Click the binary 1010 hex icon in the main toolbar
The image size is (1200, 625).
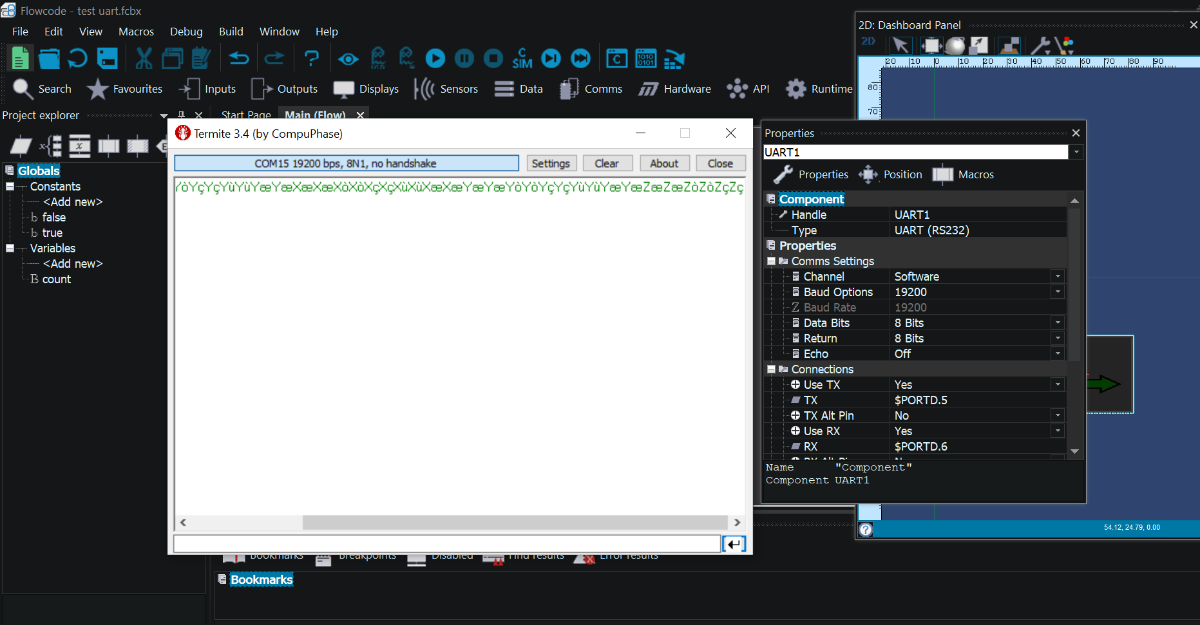(x=646, y=59)
